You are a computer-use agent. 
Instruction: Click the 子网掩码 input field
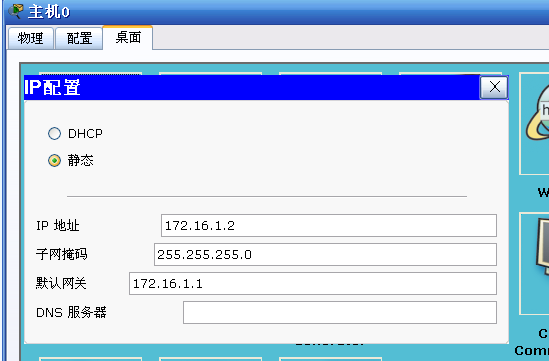coord(325,255)
